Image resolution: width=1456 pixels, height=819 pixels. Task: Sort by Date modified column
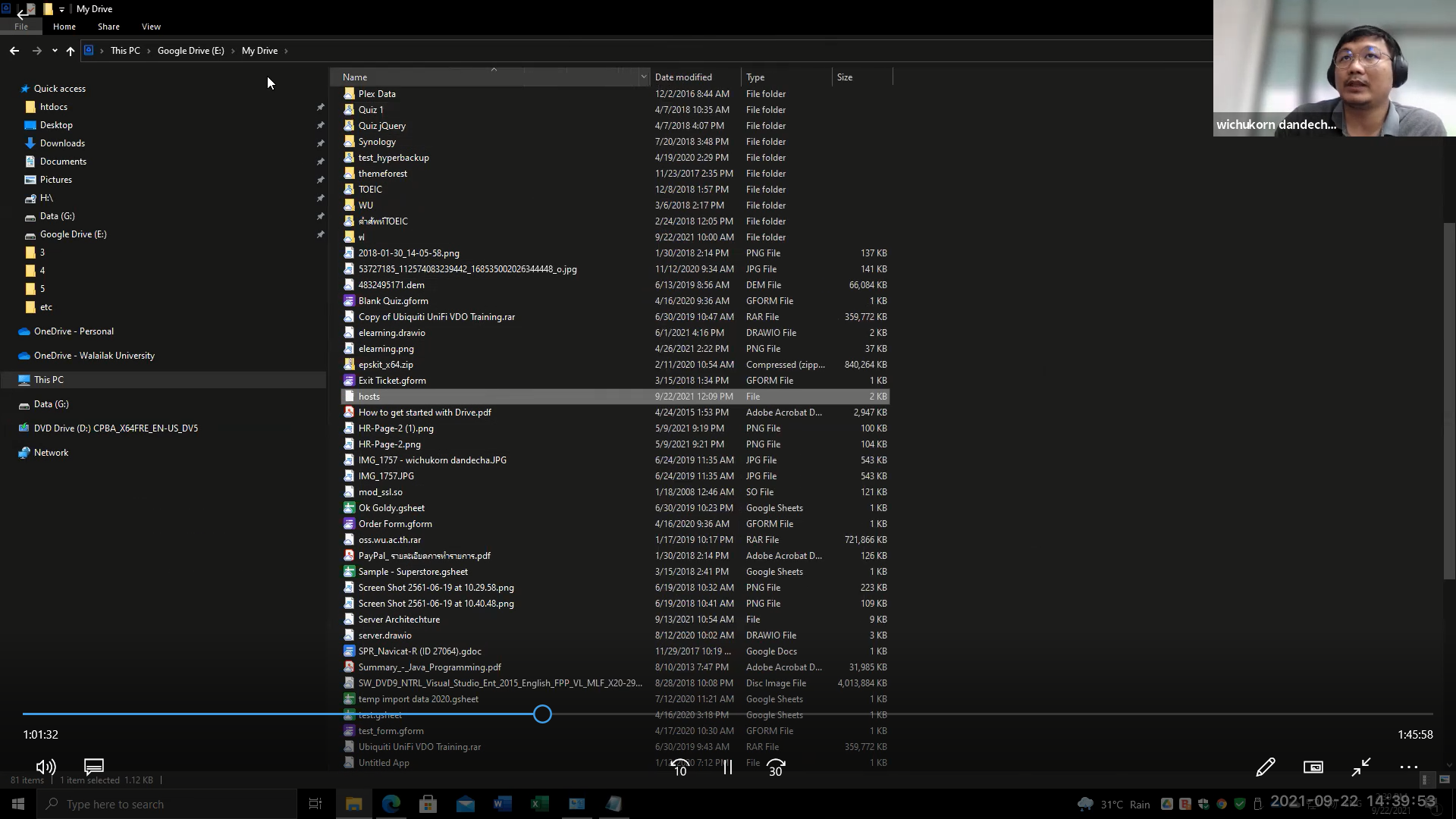[683, 77]
